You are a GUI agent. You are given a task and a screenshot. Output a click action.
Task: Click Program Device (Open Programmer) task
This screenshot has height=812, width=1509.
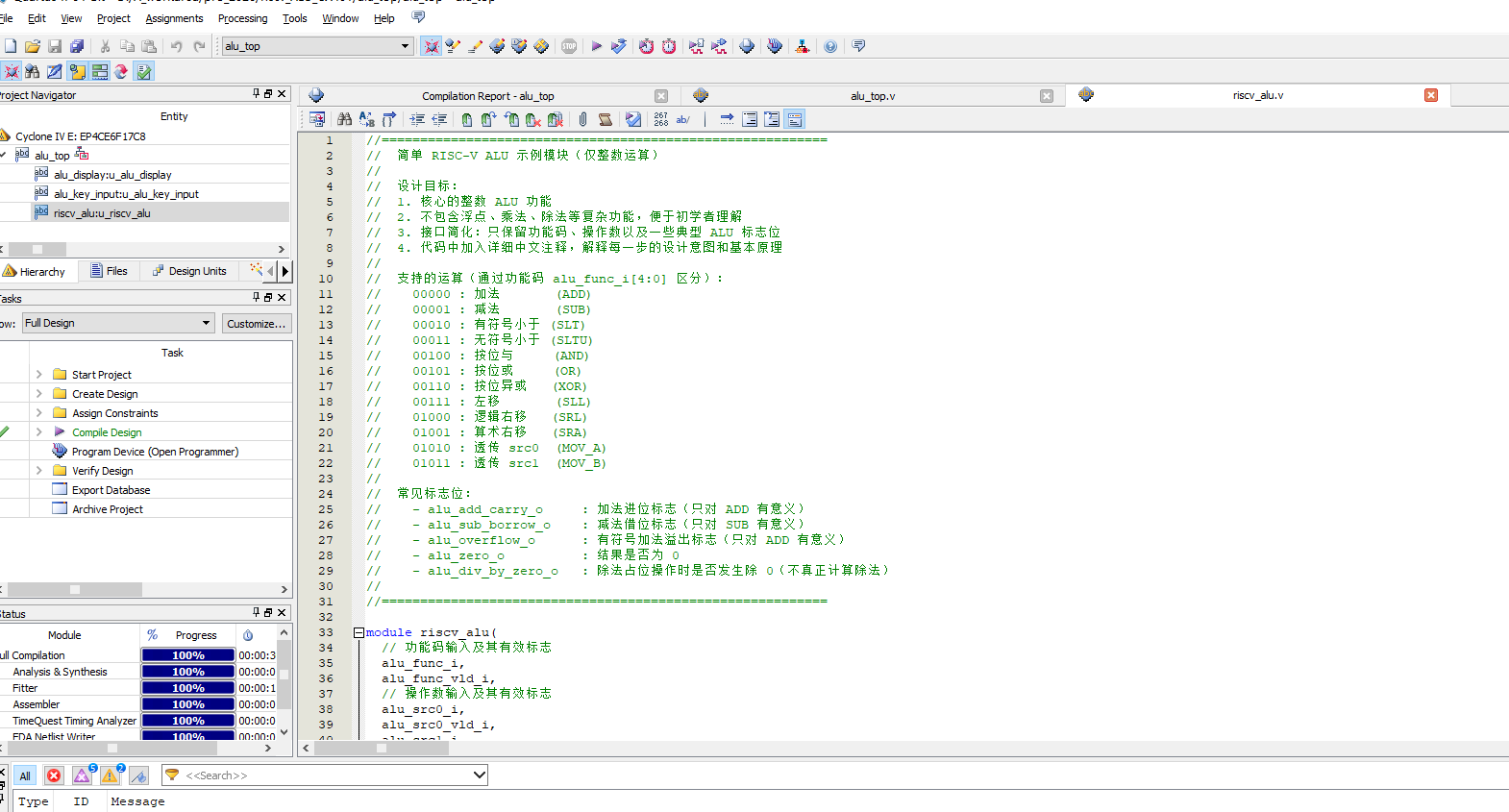[x=155, y=452]
